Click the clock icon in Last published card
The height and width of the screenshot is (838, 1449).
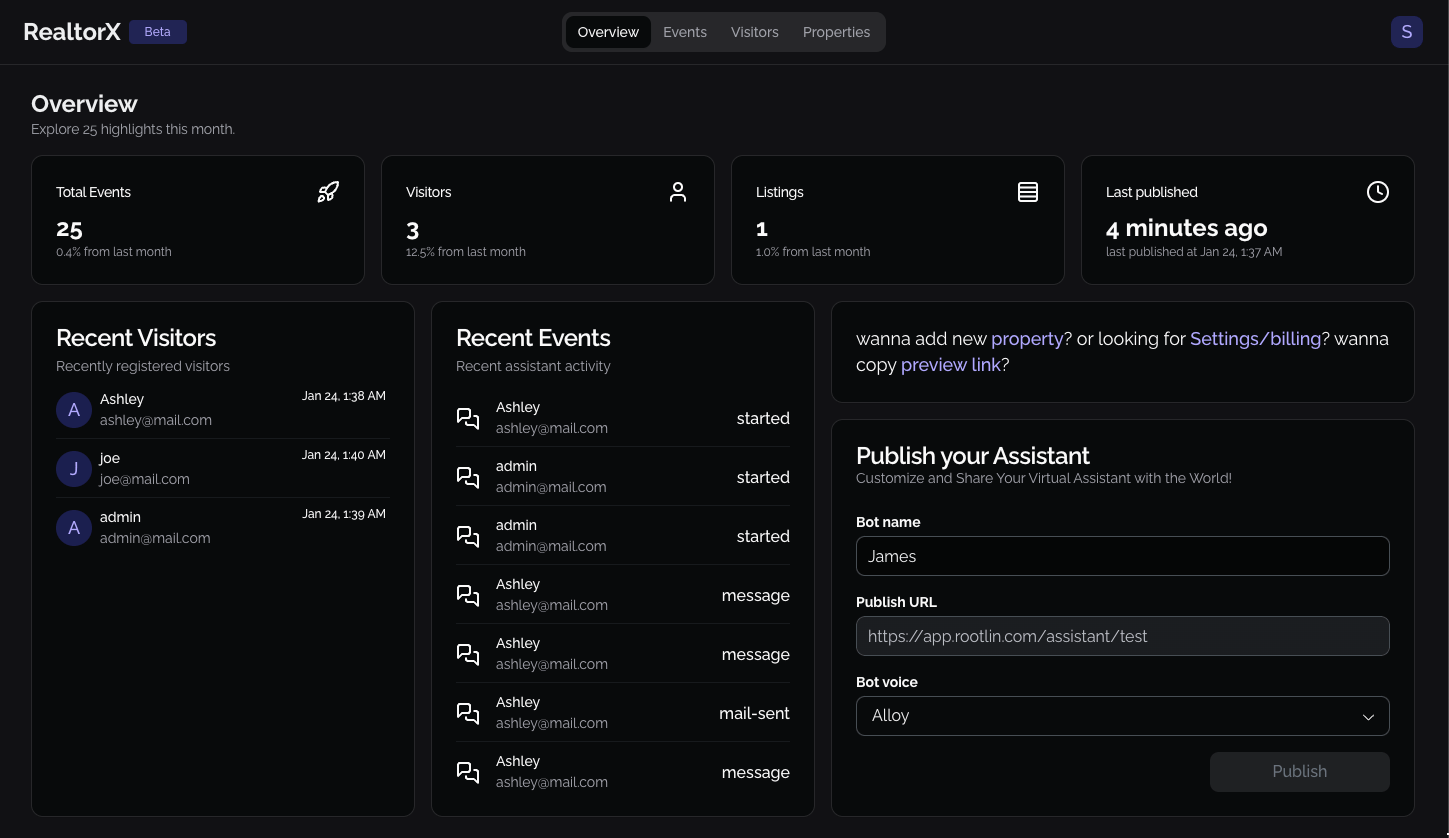pyautogui.click(x=1378, y=192)
